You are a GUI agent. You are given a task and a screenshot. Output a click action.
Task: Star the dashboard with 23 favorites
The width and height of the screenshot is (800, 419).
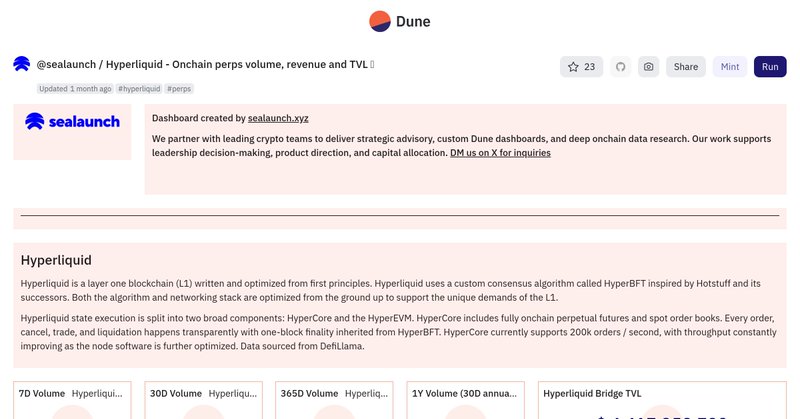pos(581,67)
